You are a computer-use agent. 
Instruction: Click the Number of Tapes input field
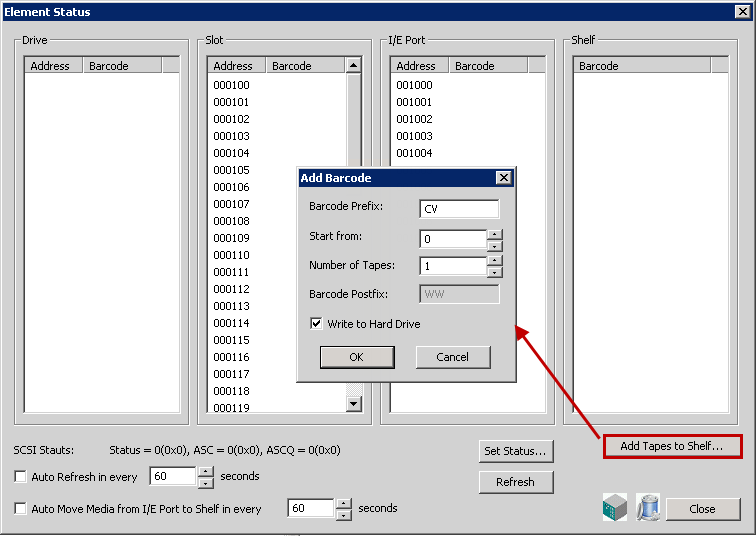[453, 266]
